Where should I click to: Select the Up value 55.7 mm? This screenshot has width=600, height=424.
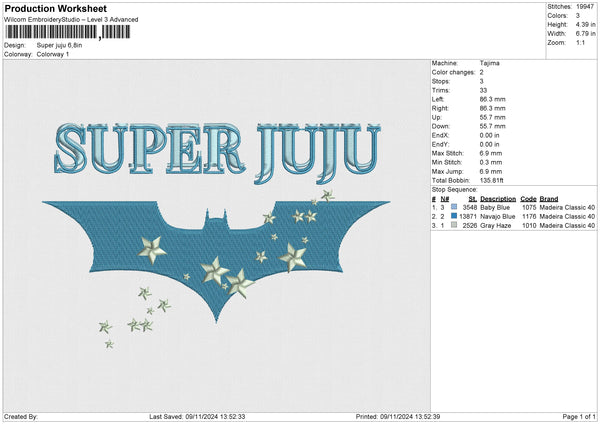click(x=492, y=117)
